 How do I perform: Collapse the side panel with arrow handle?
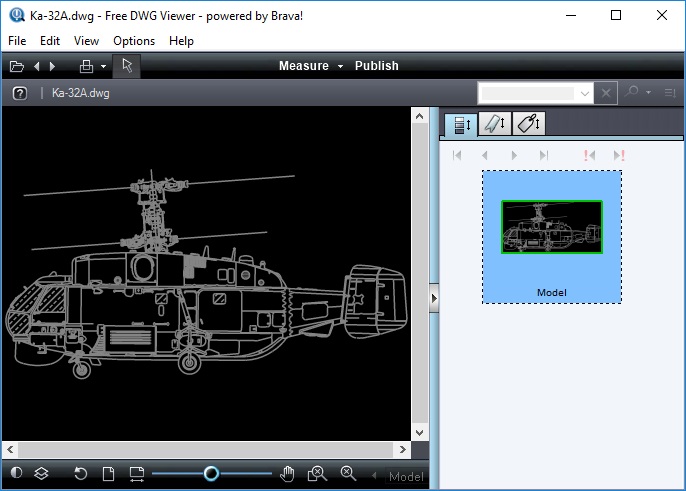point(434,298)
